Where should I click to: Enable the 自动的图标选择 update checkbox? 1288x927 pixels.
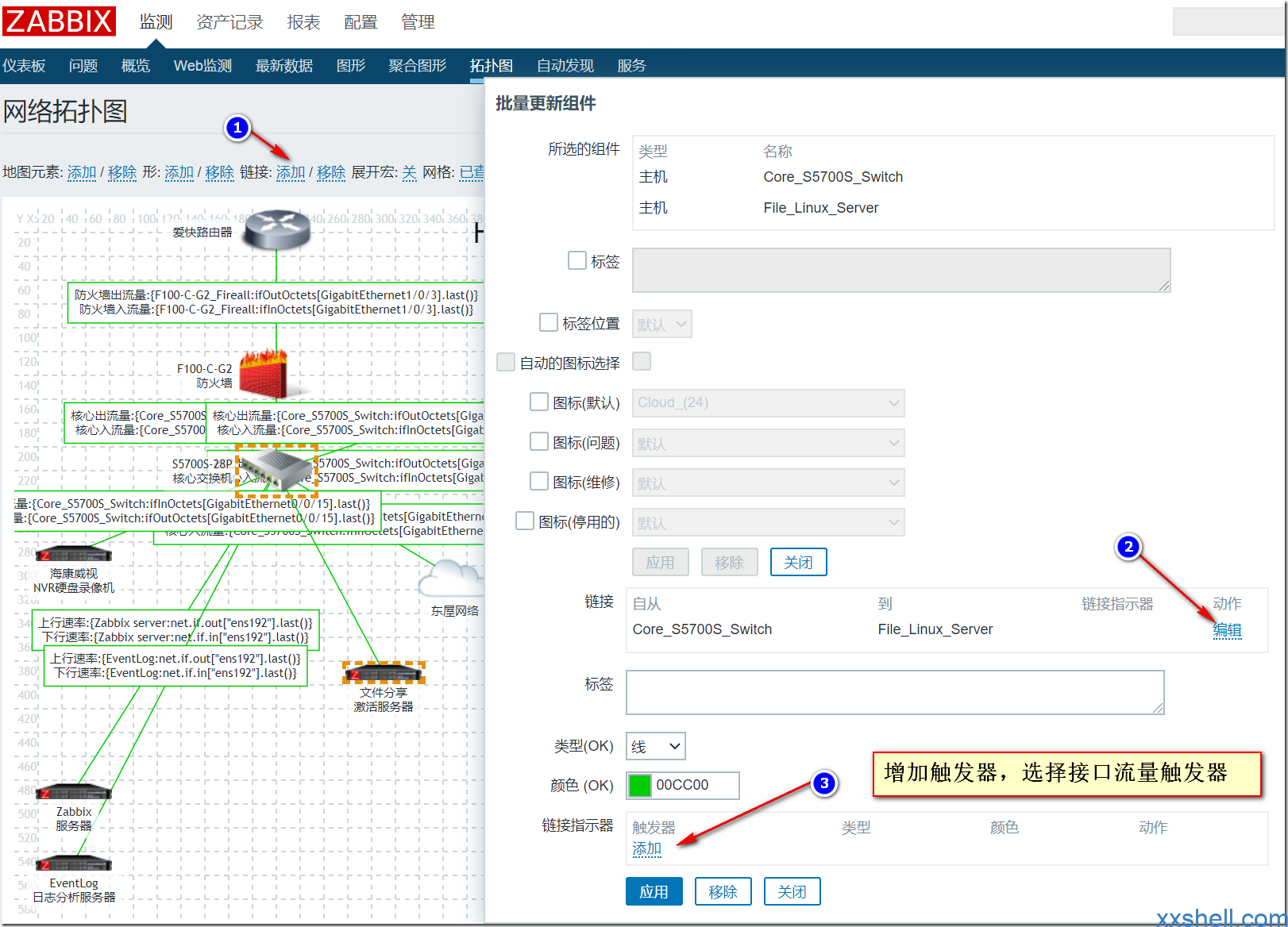click(506, 362)
